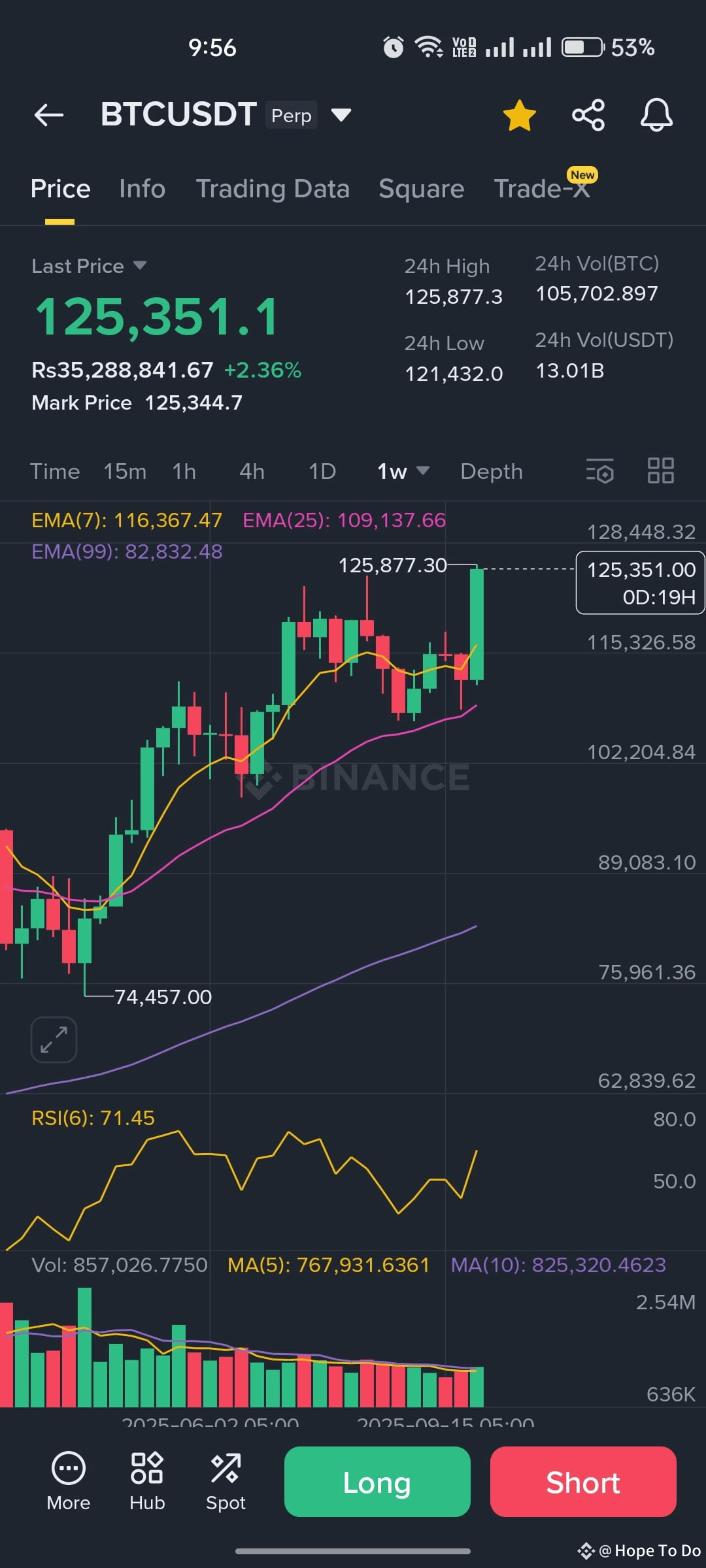Screen dimensions: 706x1568
Task: Expand chart to fullscreen
Action: (54, 1039)
